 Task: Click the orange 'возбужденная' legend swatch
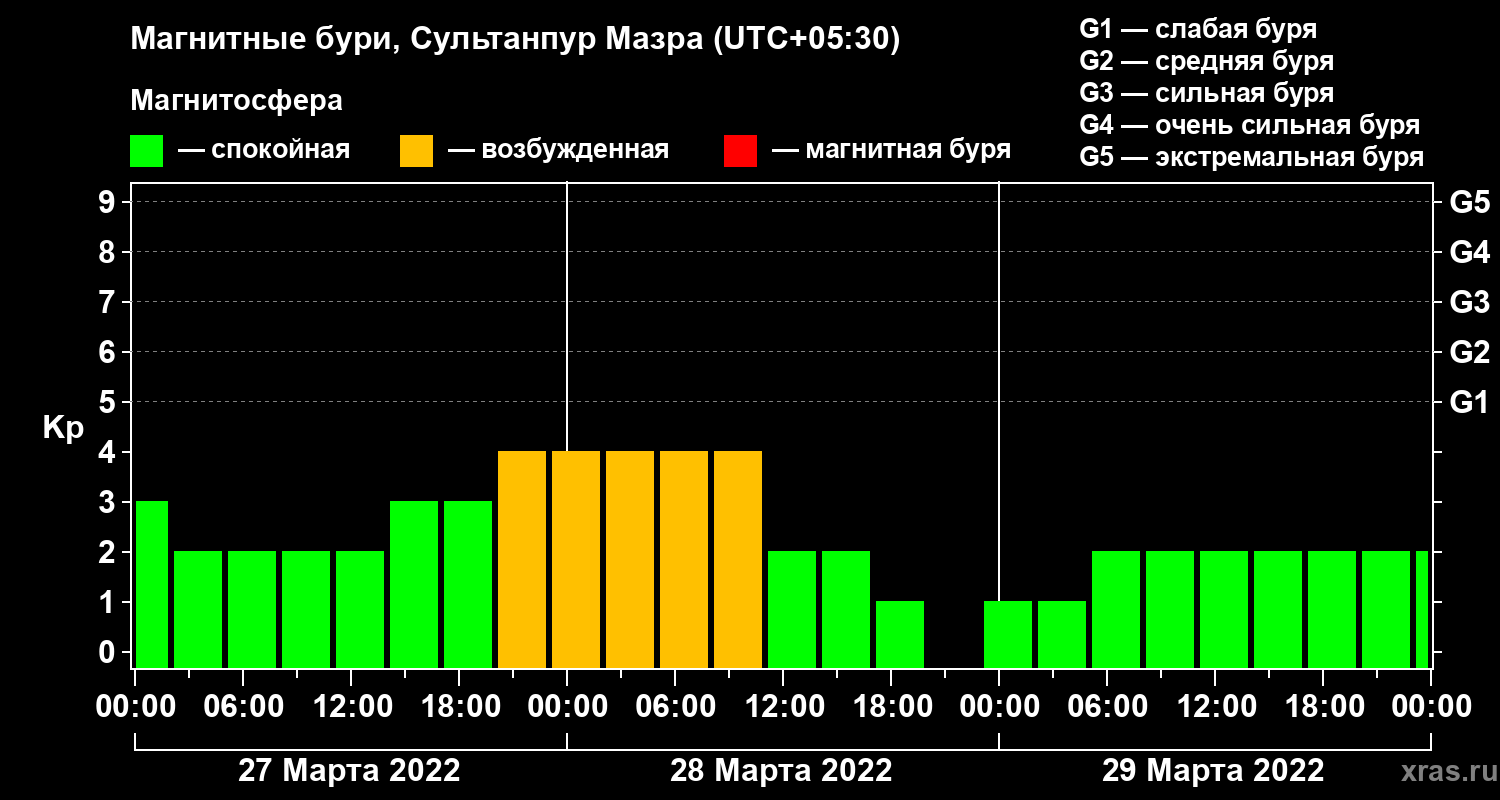417,151
